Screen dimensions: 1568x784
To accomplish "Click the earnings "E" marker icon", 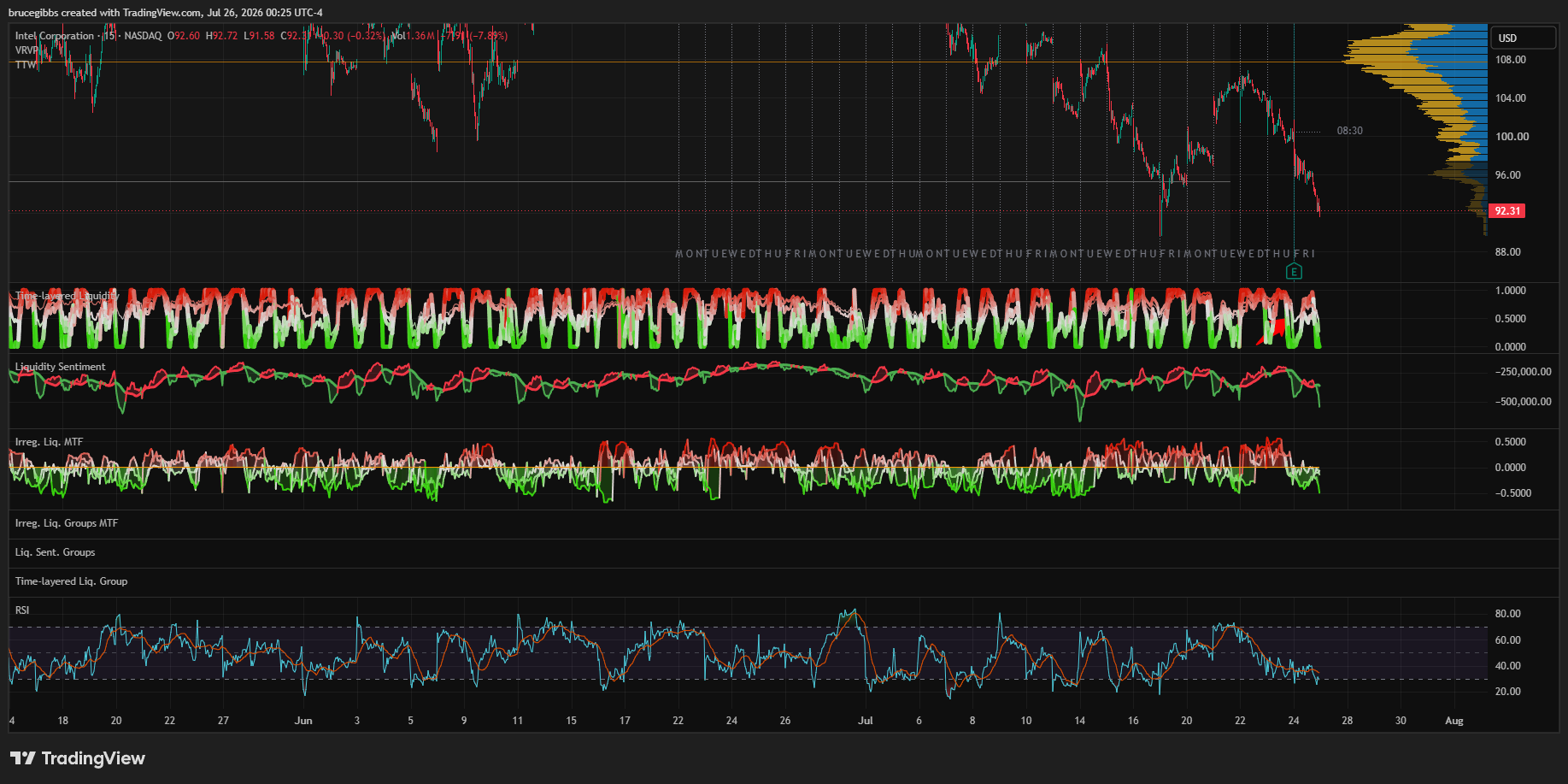I will coord(1294,272).
